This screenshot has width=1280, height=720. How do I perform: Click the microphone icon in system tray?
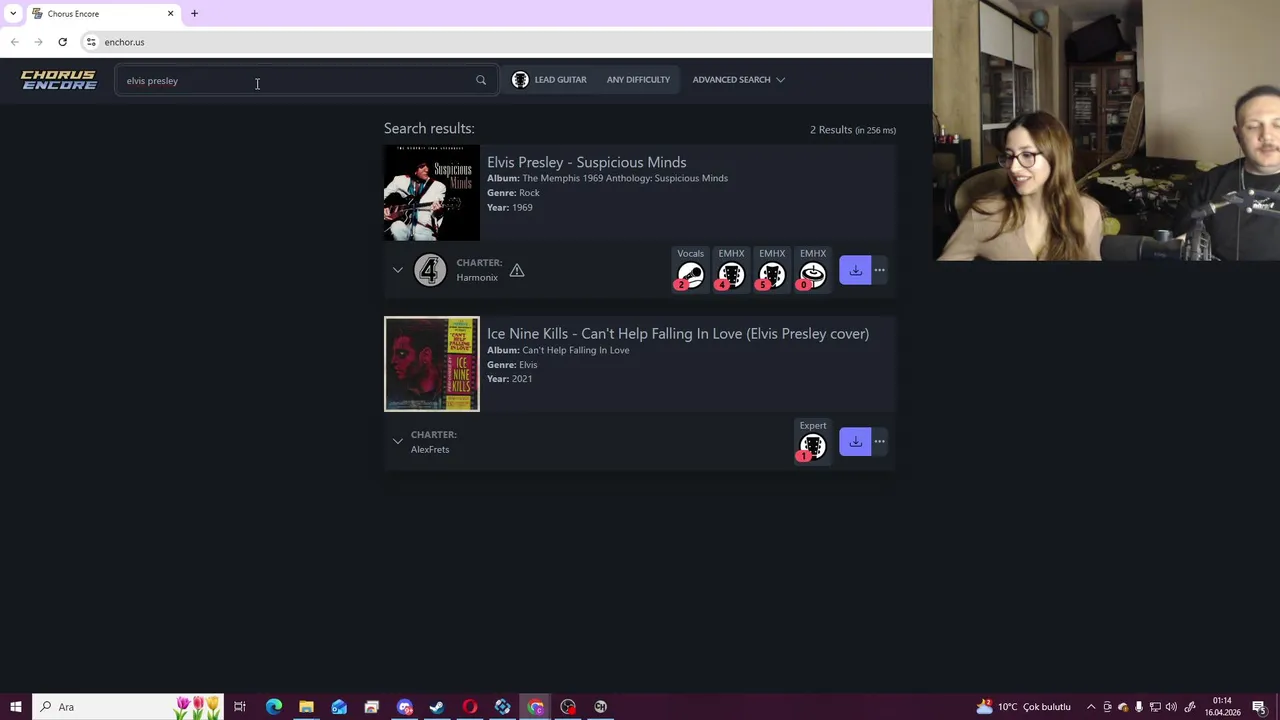pyautogui.click(x=1139, y=707)
